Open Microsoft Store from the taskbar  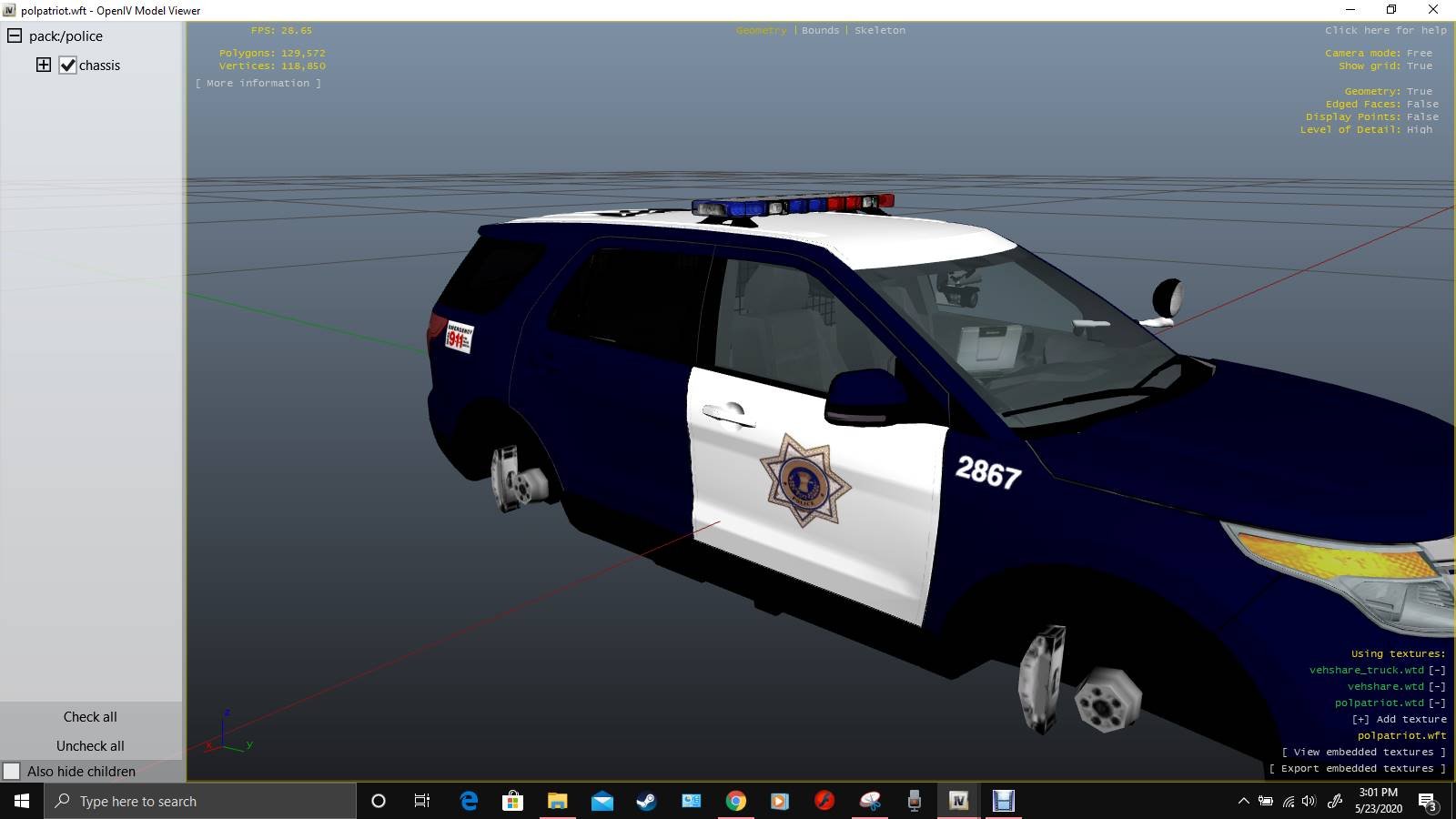point(513,801)
